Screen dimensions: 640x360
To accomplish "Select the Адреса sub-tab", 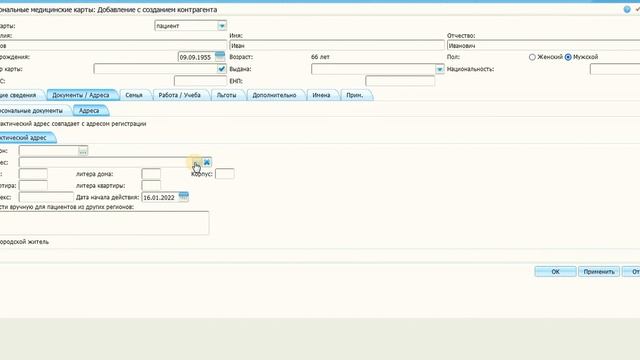I will coord(89,111).
